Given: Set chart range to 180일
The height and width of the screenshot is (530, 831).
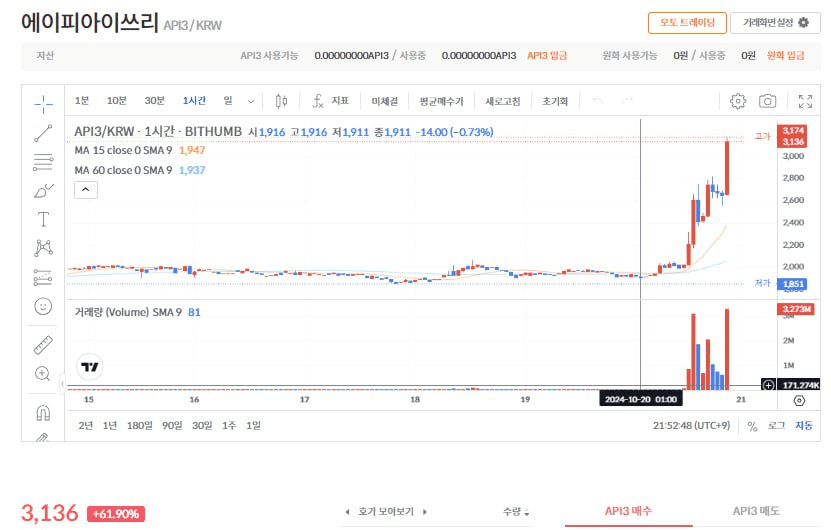Looking at the screenshot, I should coord(139,426).
